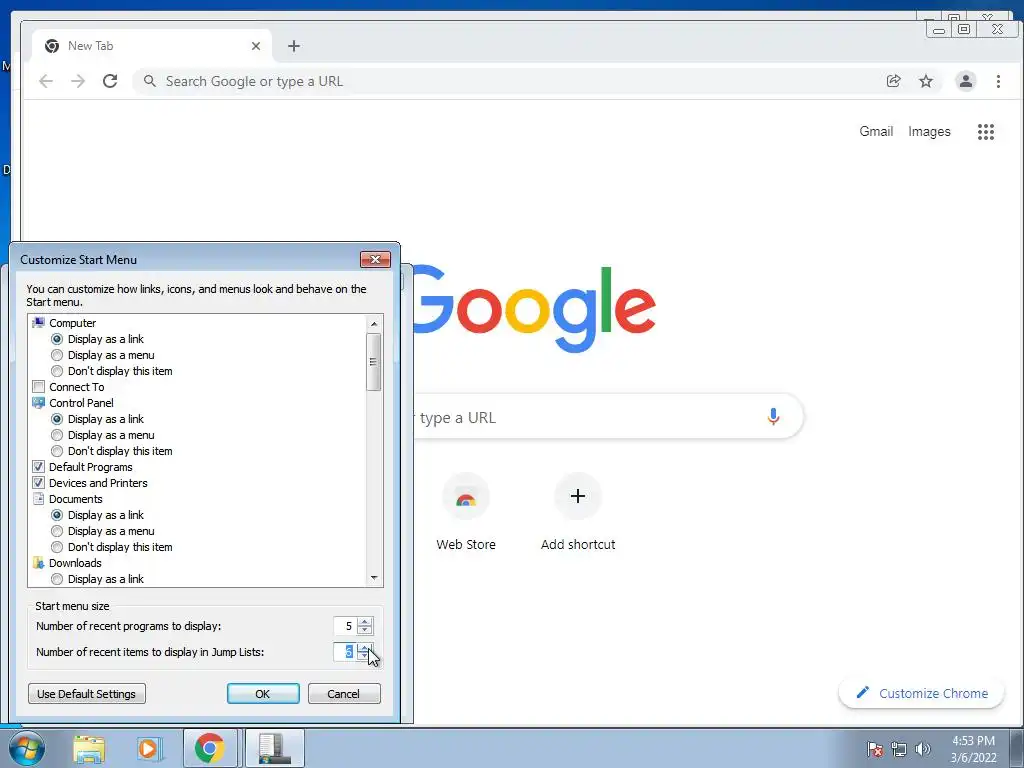This screenshot has height=768, width=1024.
Task: Decrease Jump Lists recent items count
Action: [365, 656]
